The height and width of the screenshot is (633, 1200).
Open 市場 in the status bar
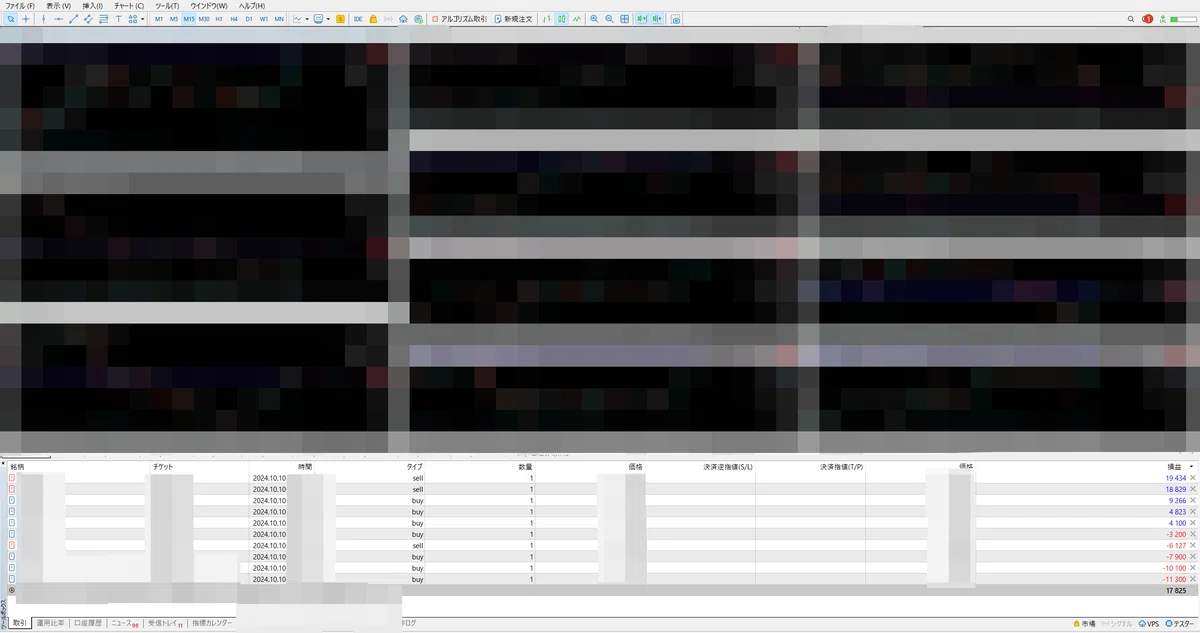(1085, 623)
